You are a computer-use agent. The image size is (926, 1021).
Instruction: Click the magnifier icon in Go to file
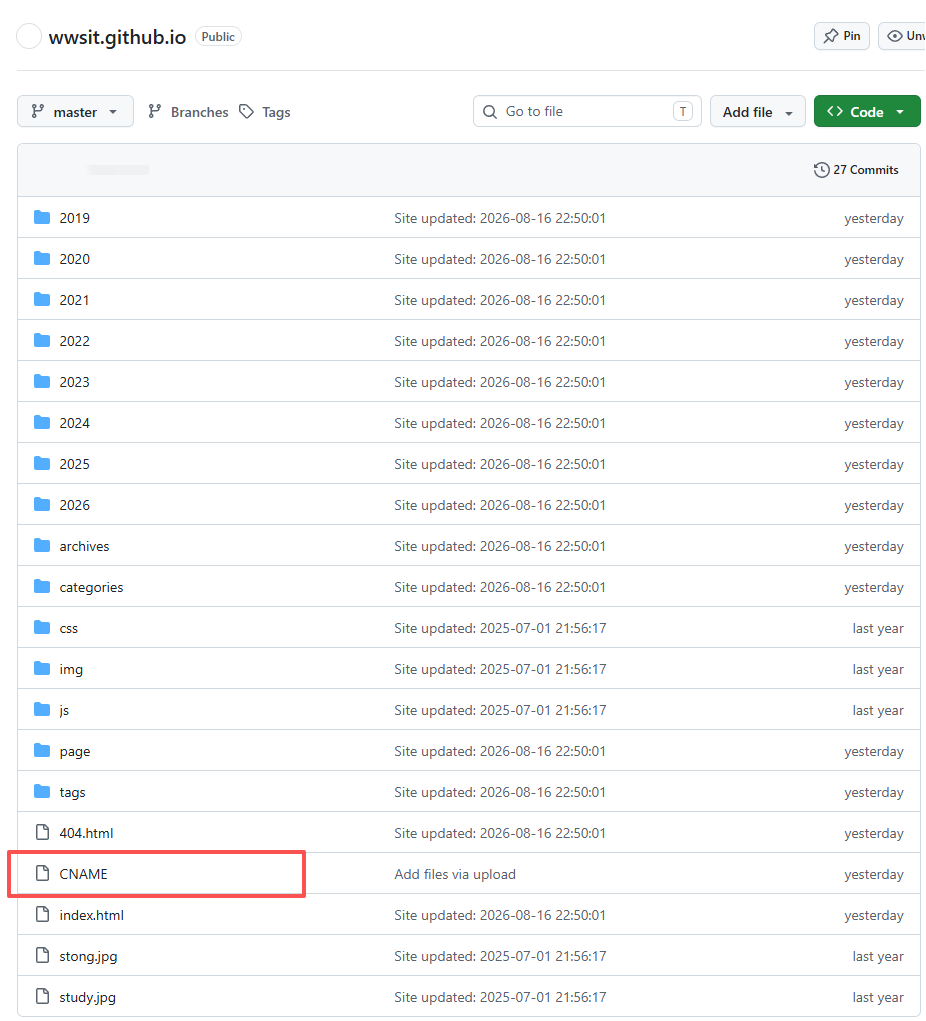[x=490, y=111]
